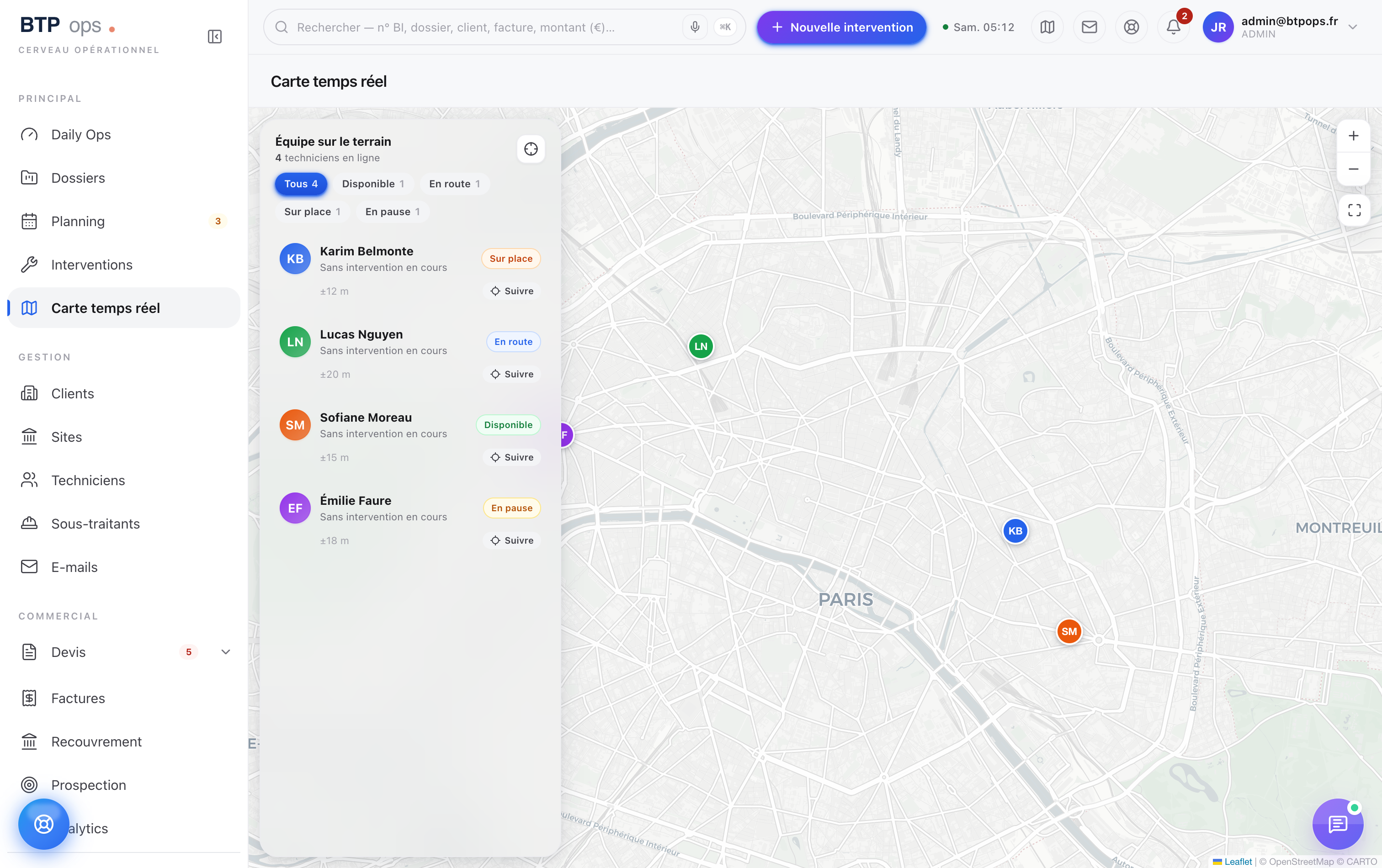Click the JR user avatar
This screenshot has width=1382, height=868.
pyautogui.click(x=1218, y=27)
